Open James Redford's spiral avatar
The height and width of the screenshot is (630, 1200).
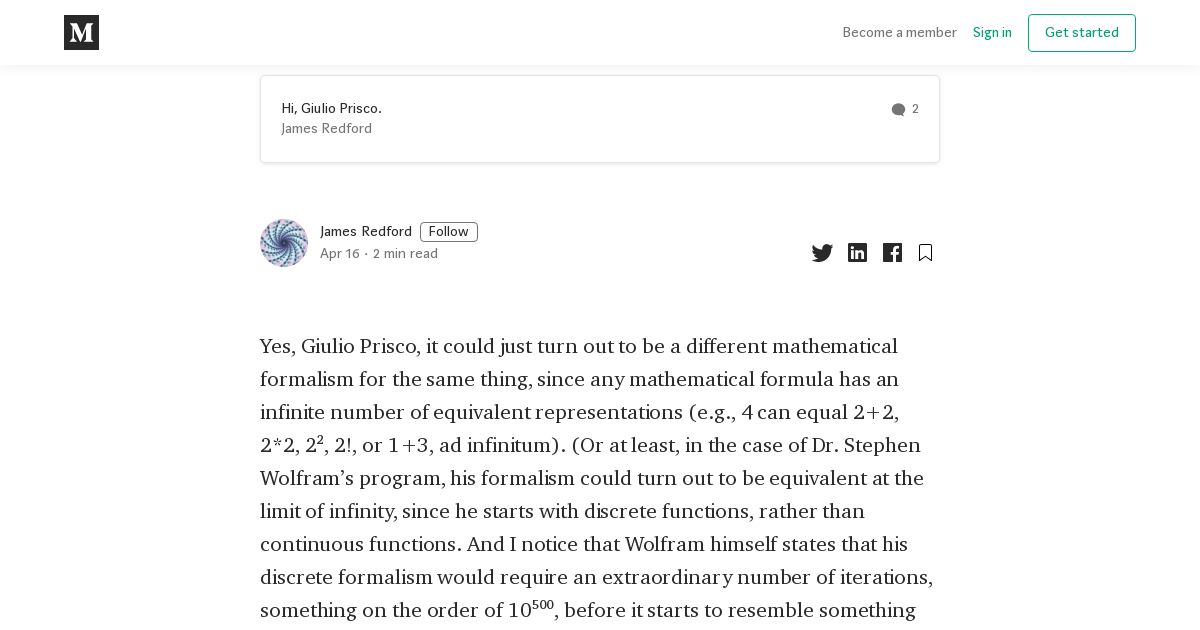click(x=284, y=243)
